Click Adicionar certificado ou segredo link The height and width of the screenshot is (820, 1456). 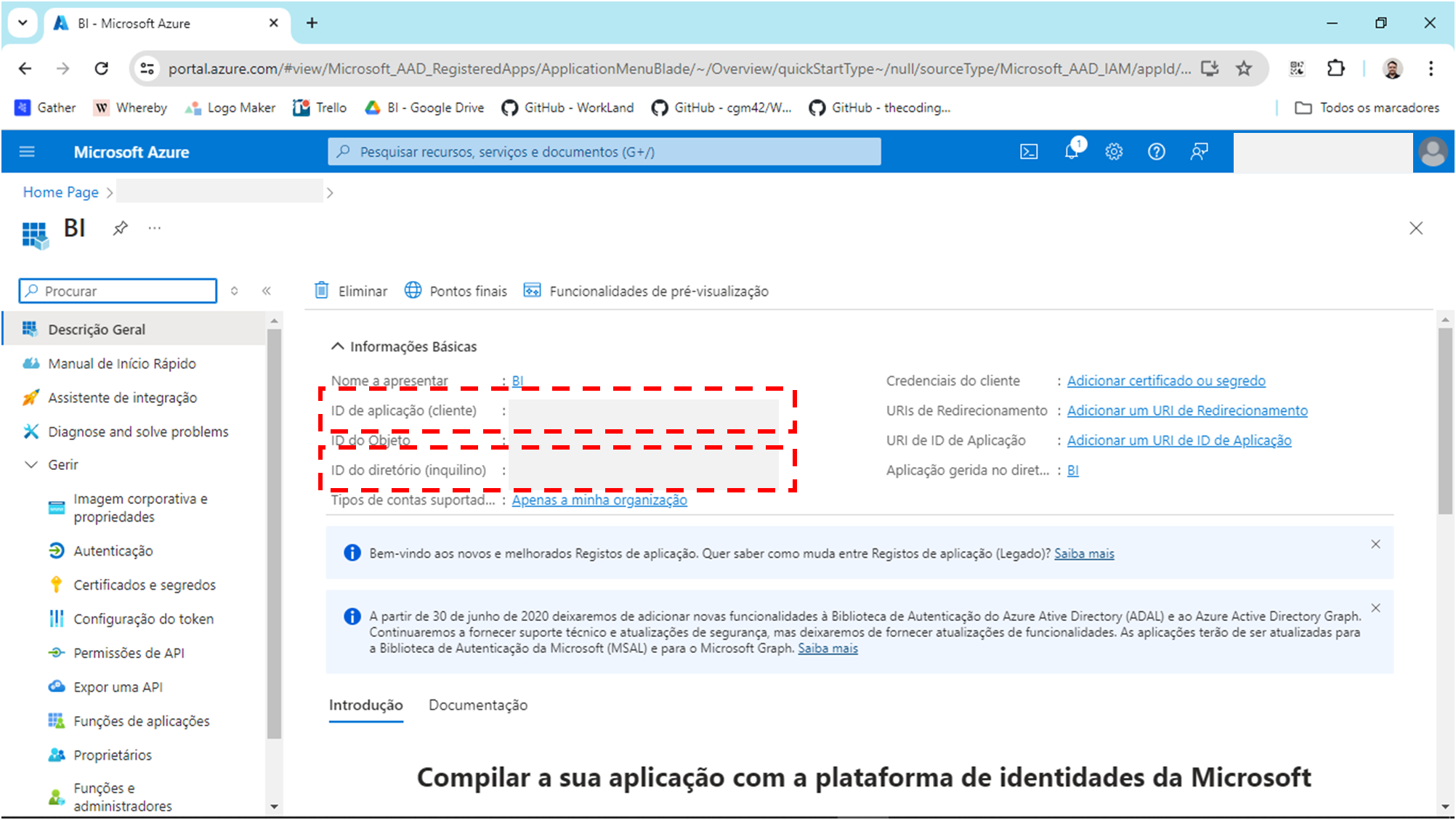click(1166, 380)
